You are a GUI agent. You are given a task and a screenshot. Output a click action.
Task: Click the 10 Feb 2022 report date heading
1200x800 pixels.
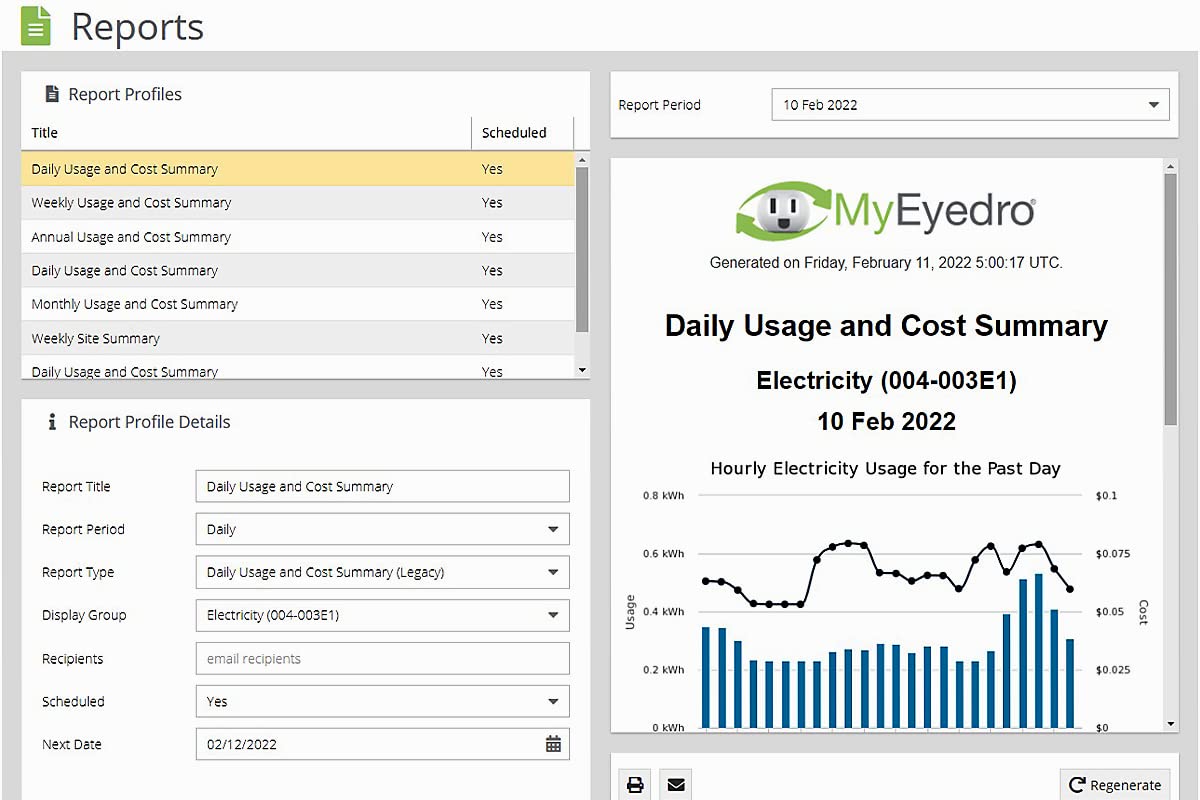coord(886,421)
